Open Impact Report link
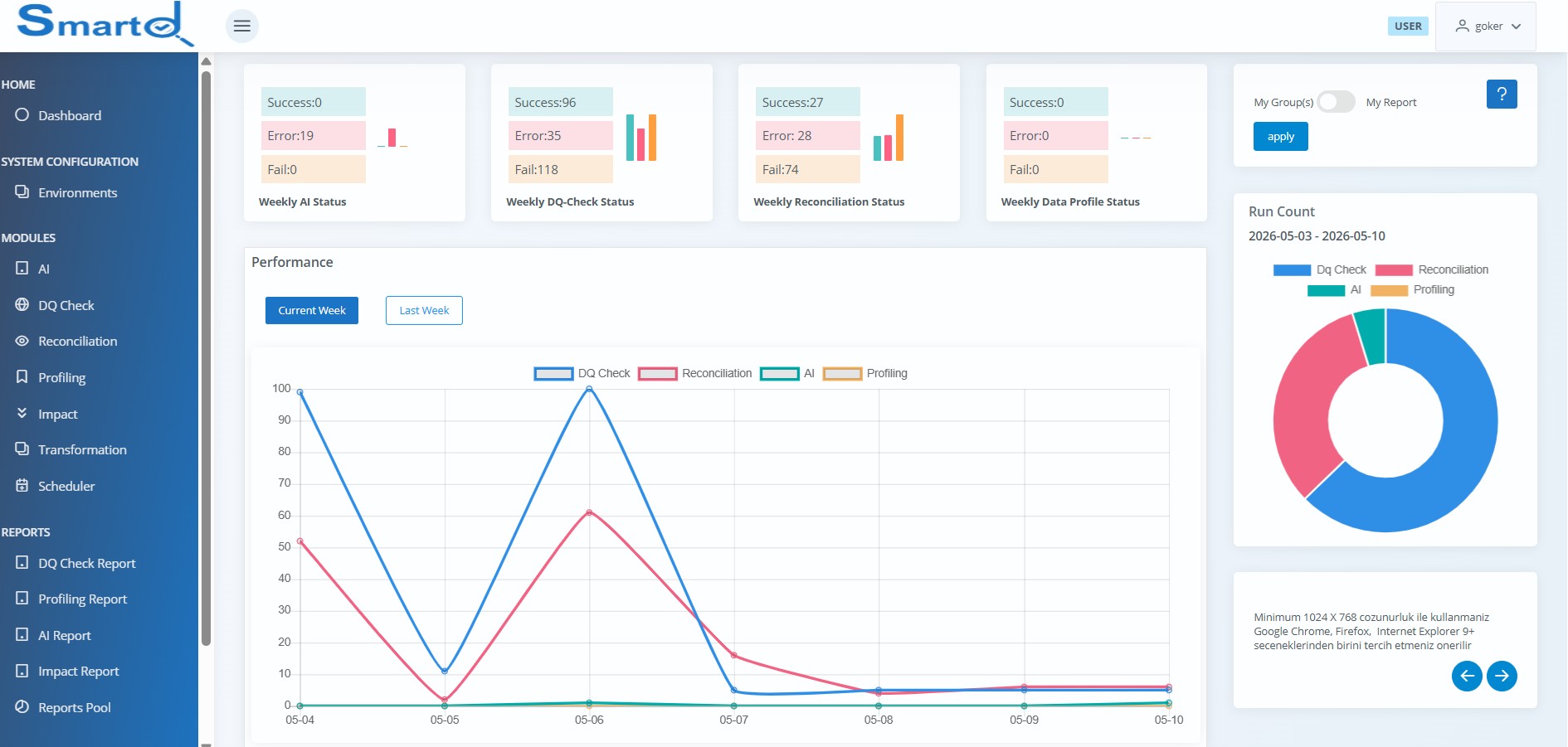Viewport: 1568px width, 747px height. coord(79,671)
